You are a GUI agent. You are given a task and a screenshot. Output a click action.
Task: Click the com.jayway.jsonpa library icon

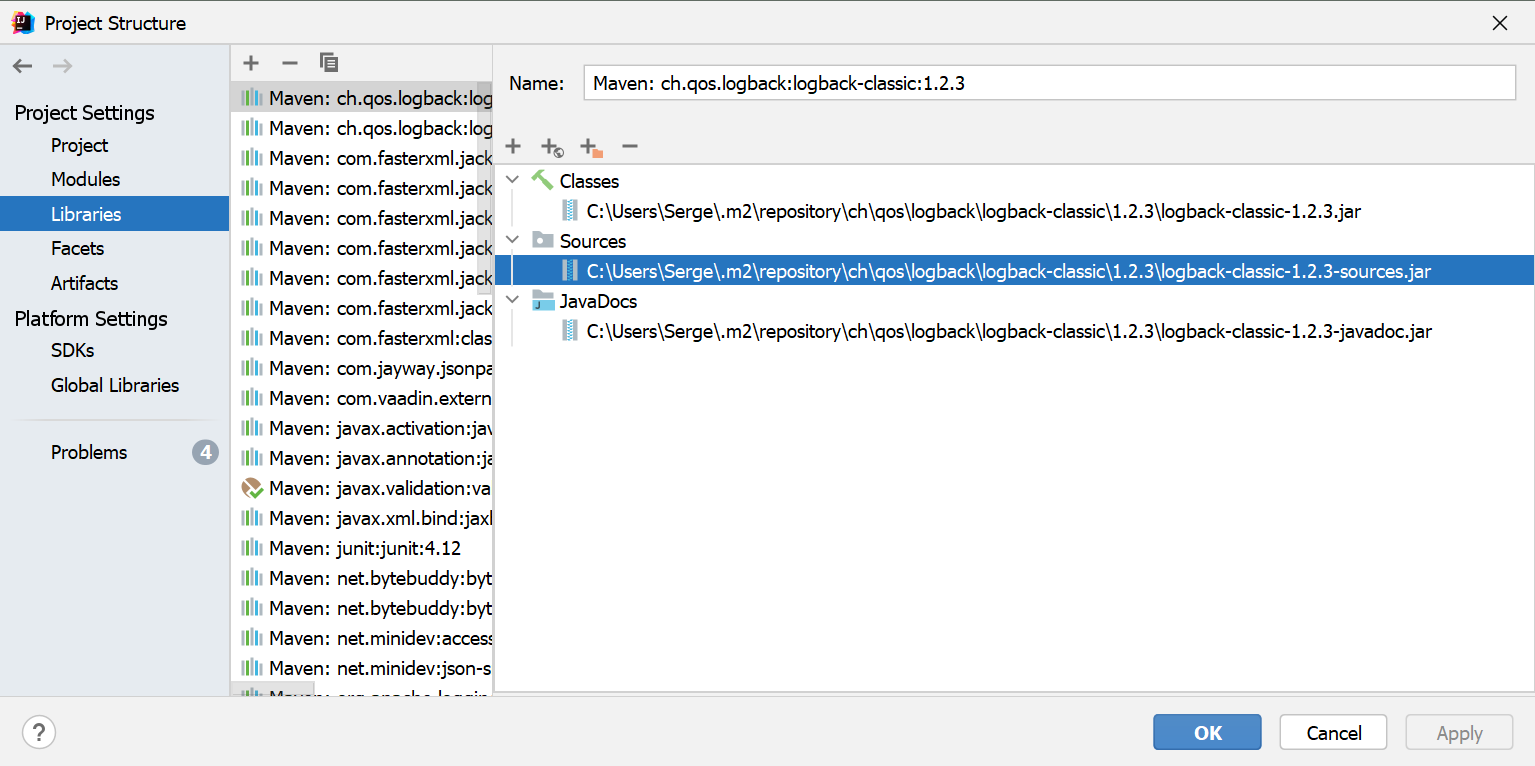(x=252, y=368)
